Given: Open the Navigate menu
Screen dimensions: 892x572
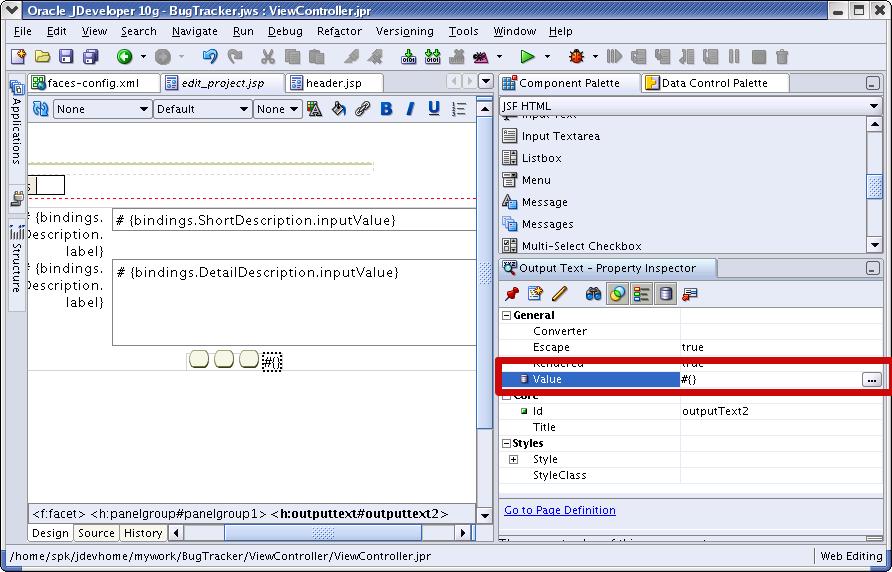Looking at the screenshot, I should point(195,31).
